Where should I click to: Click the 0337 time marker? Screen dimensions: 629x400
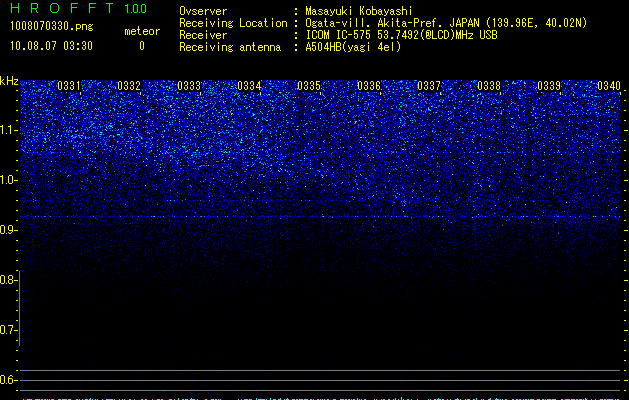point(429,86)
